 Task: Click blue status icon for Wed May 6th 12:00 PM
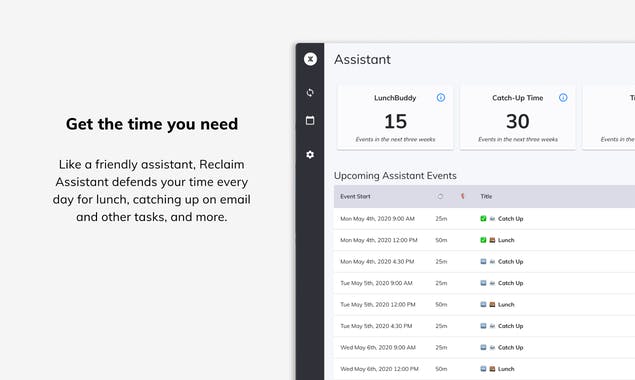pos(483,369)
